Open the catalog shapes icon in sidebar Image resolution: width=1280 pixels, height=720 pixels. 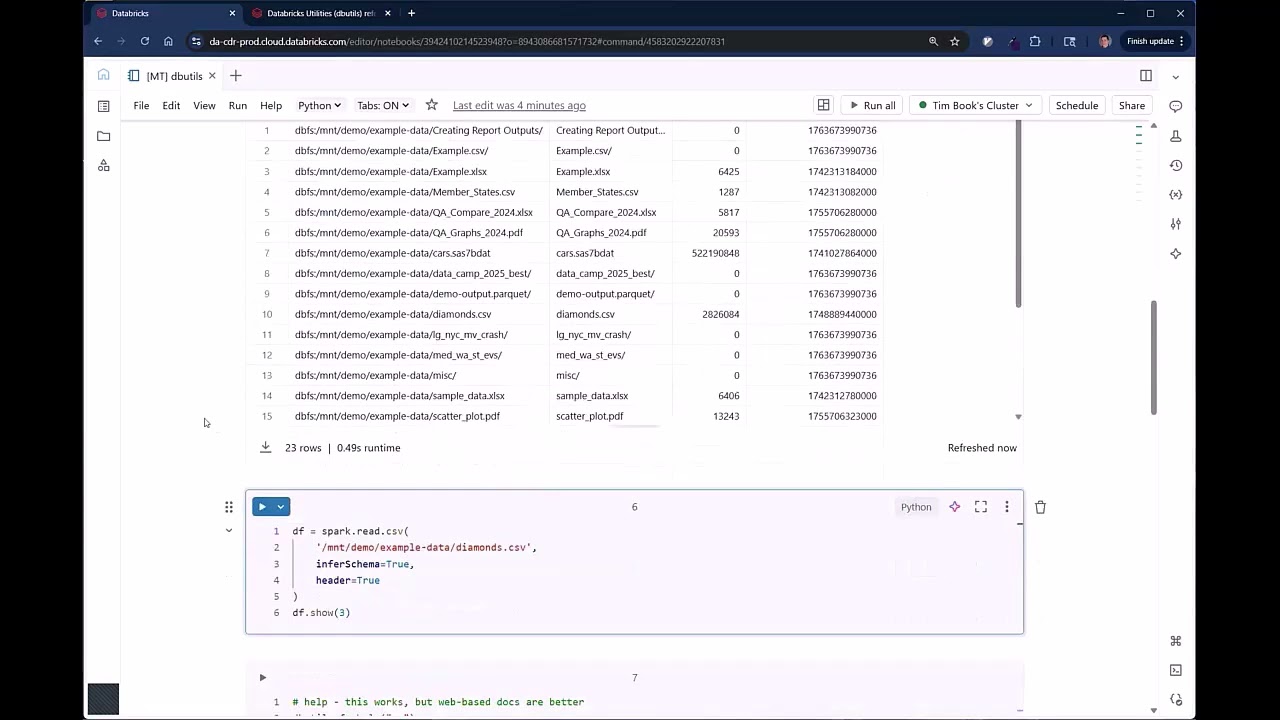point(103,165)
